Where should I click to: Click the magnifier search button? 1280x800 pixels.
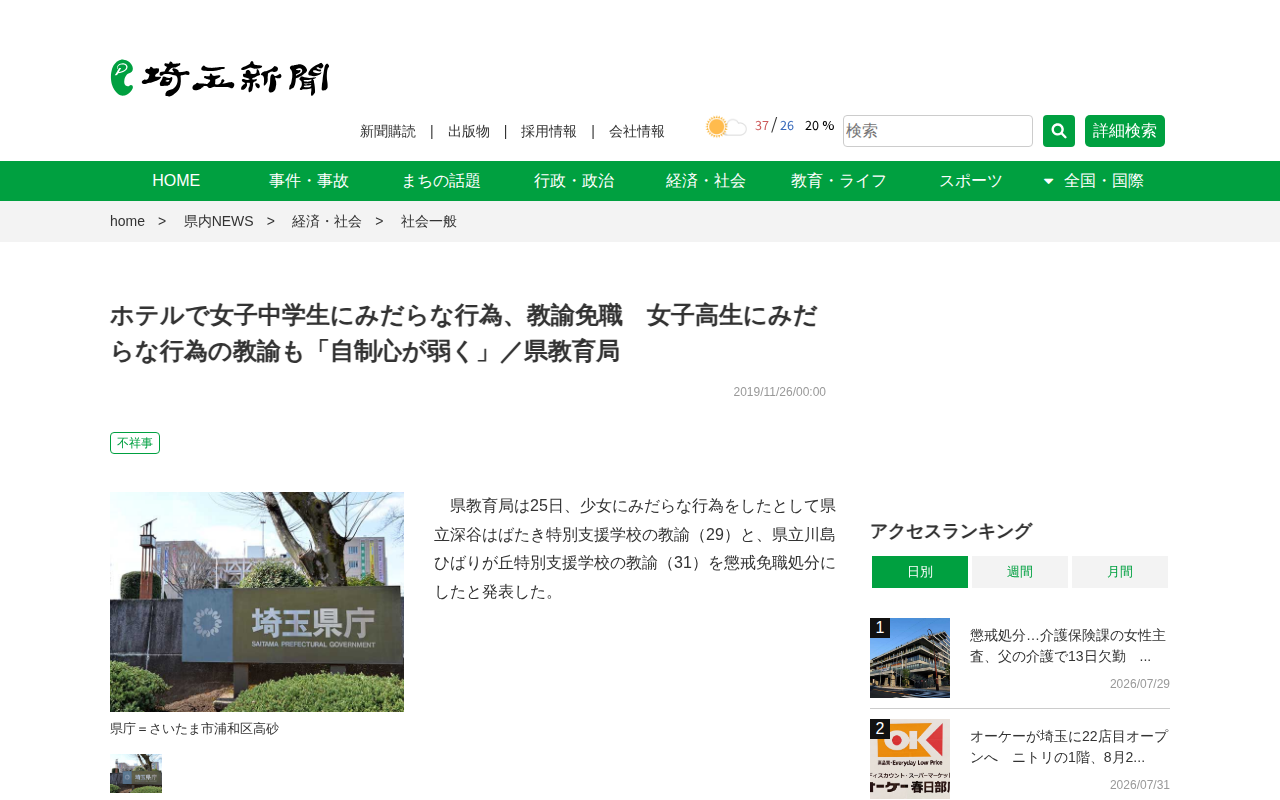(1059, 131)
